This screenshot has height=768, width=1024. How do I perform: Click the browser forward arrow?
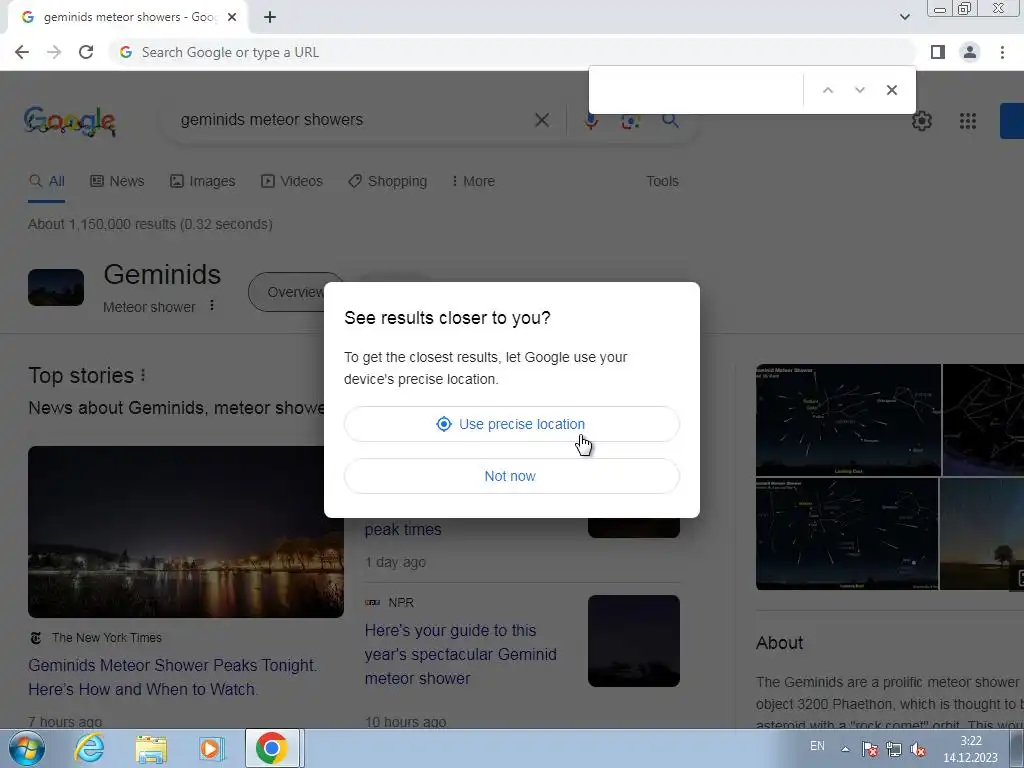[54, 52]
